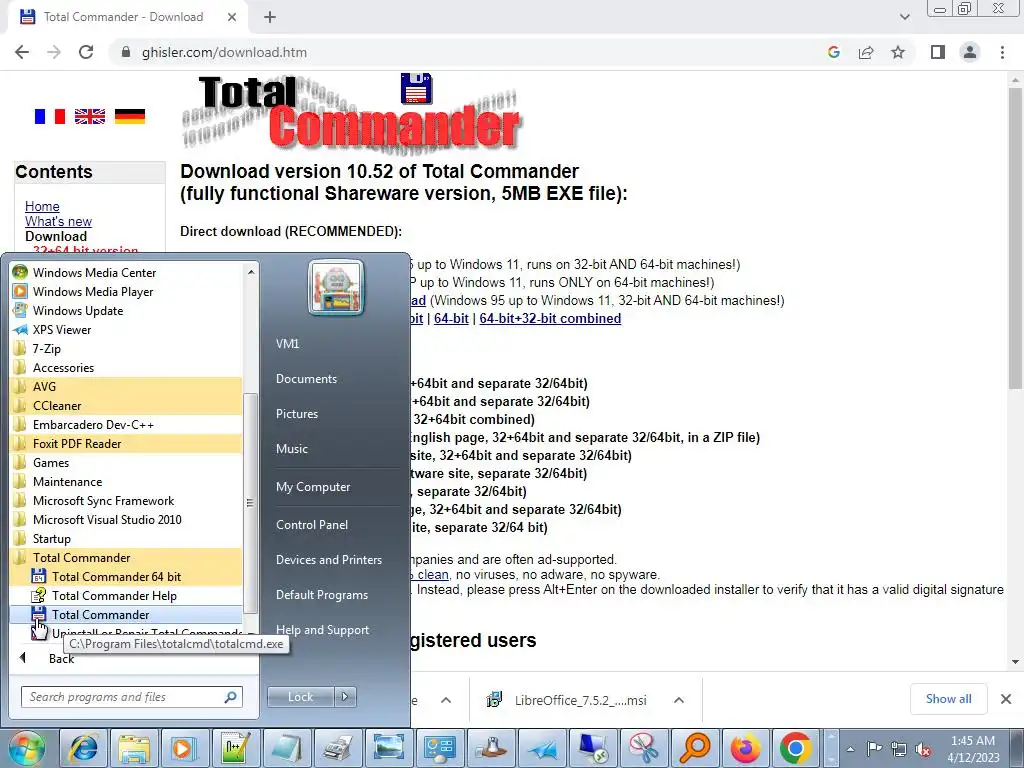
Task: Click the Lock button
Action: (x=300, y=697)
